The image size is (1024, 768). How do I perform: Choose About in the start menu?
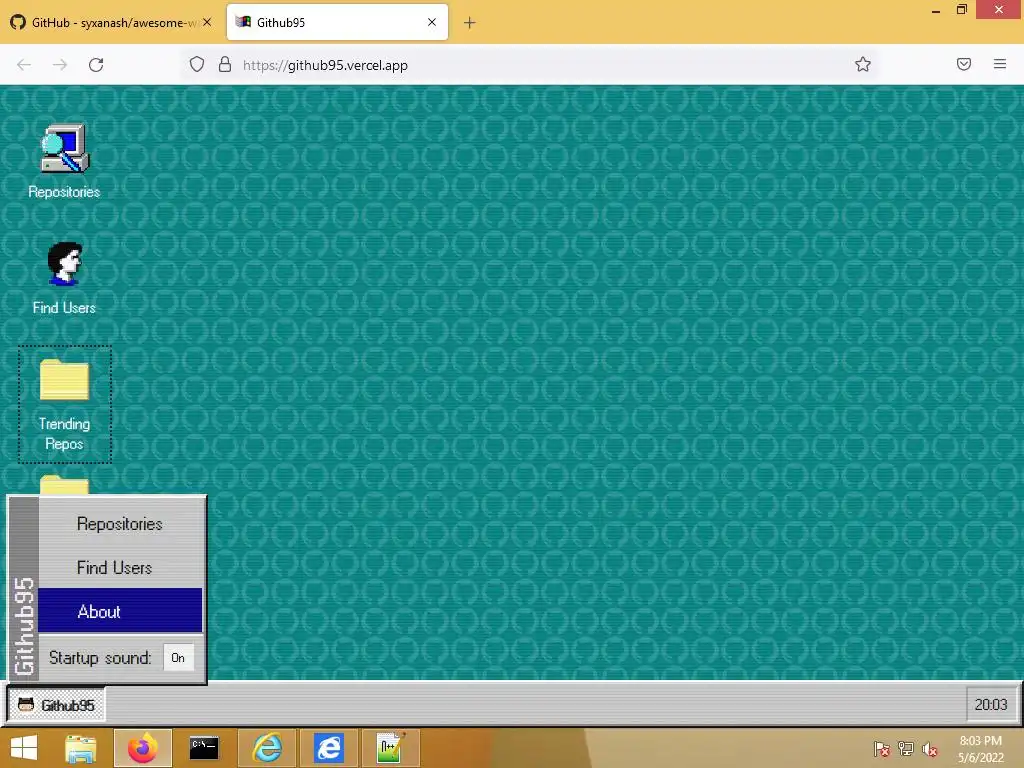click(x=120, y=611)
